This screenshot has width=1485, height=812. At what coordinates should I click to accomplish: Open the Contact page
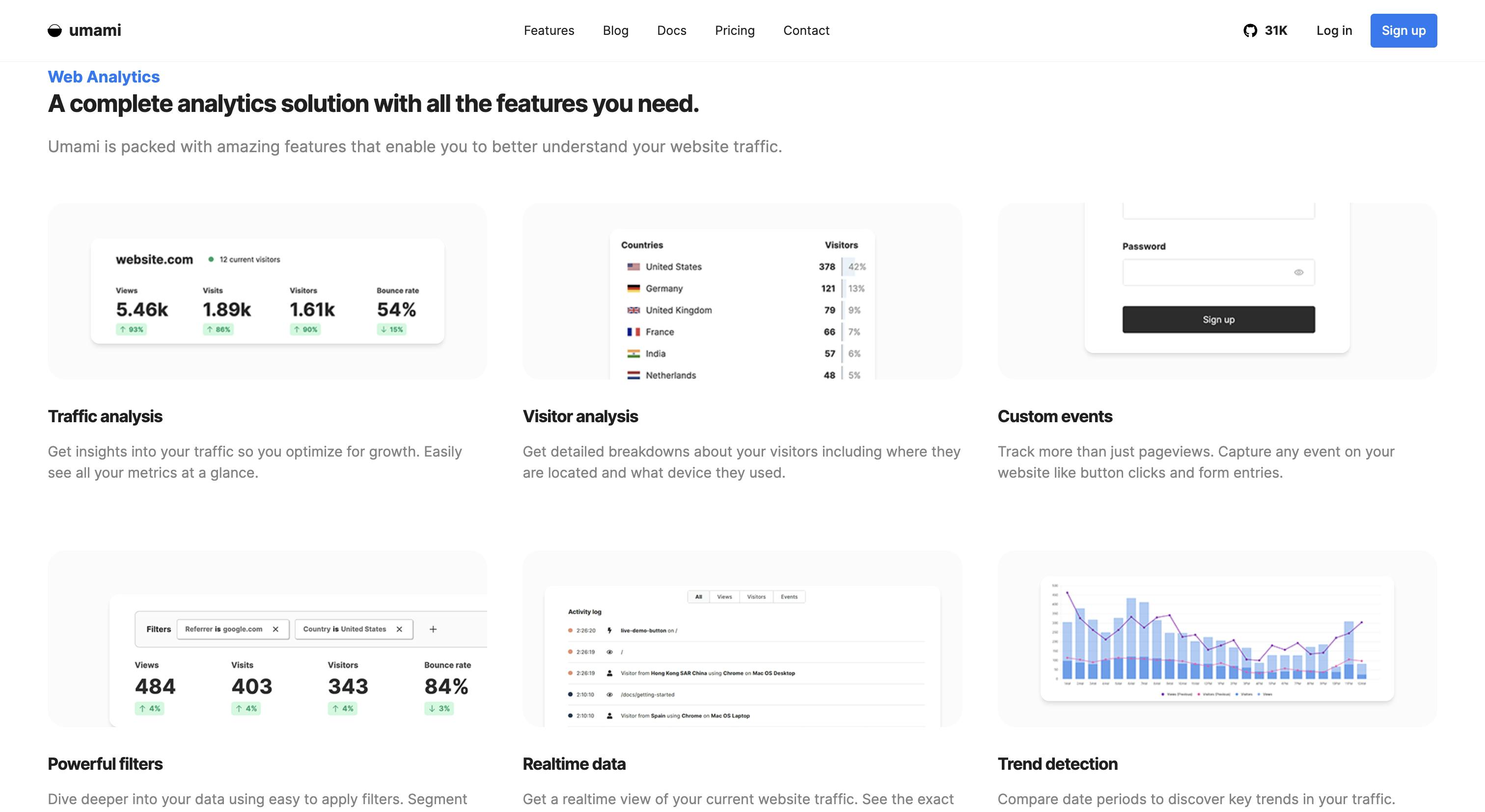click(806, 30)
